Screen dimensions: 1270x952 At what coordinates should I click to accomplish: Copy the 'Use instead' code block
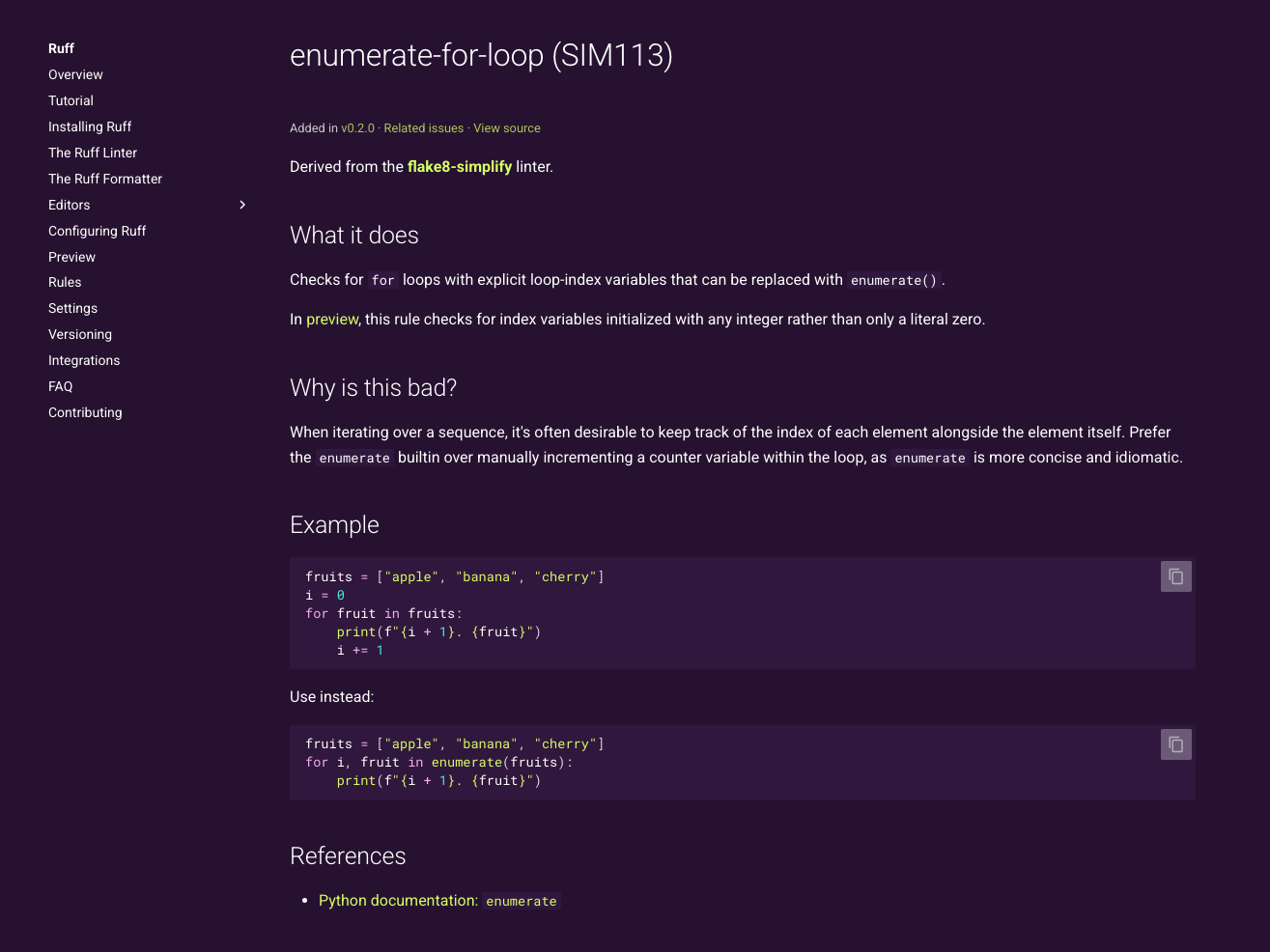(x=1175, y=744)
